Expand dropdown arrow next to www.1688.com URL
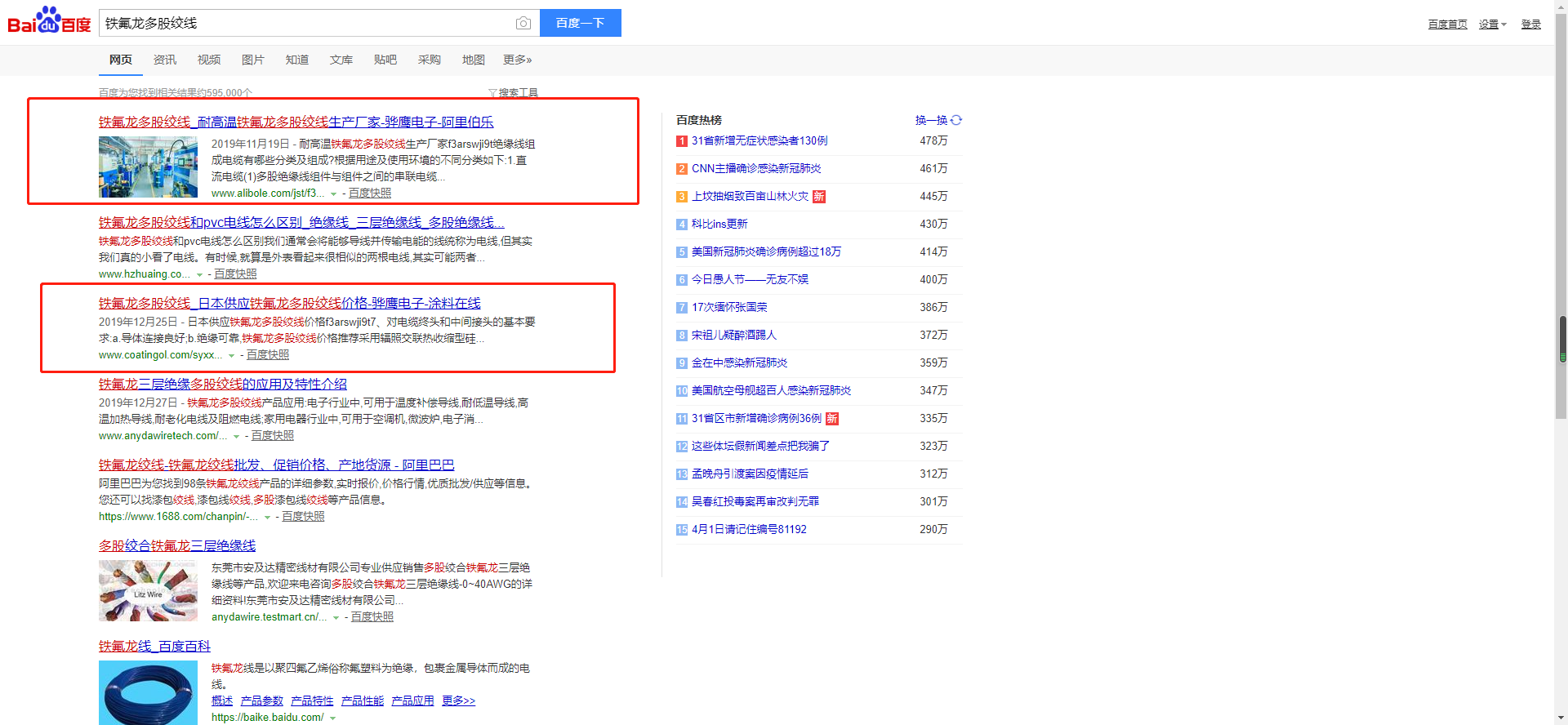Image resolution: width=1568 pixels, height=725 pixels. (x=267, y=518)
